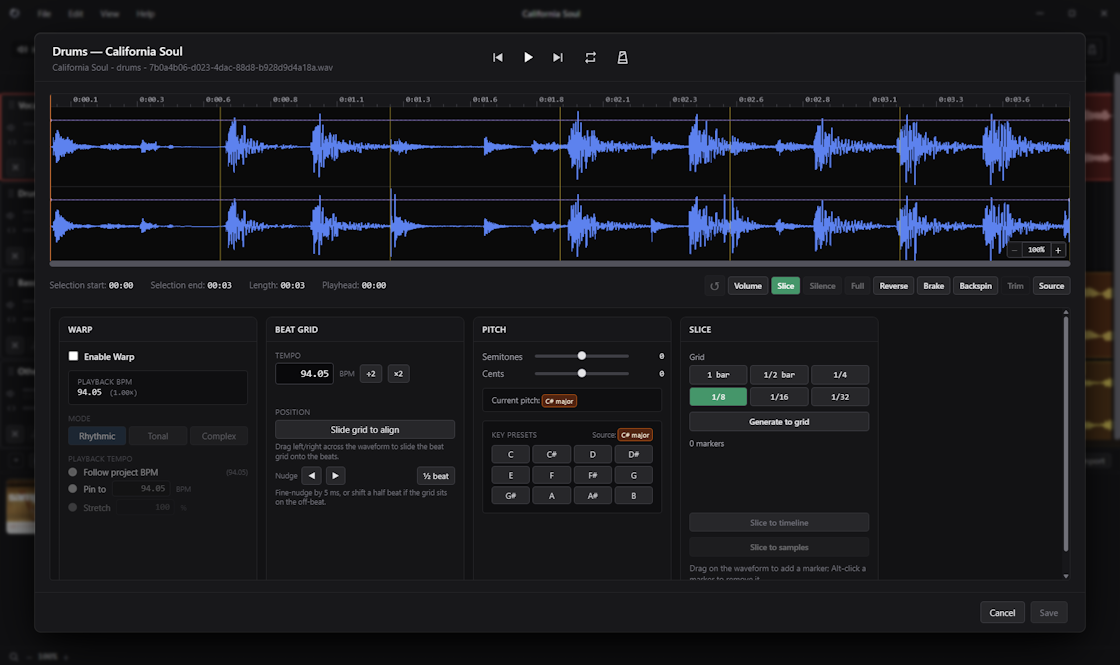Viewport: 1120px width, 665px height.
Task: Select the Silence tool
Action: [x=822, y=286]
